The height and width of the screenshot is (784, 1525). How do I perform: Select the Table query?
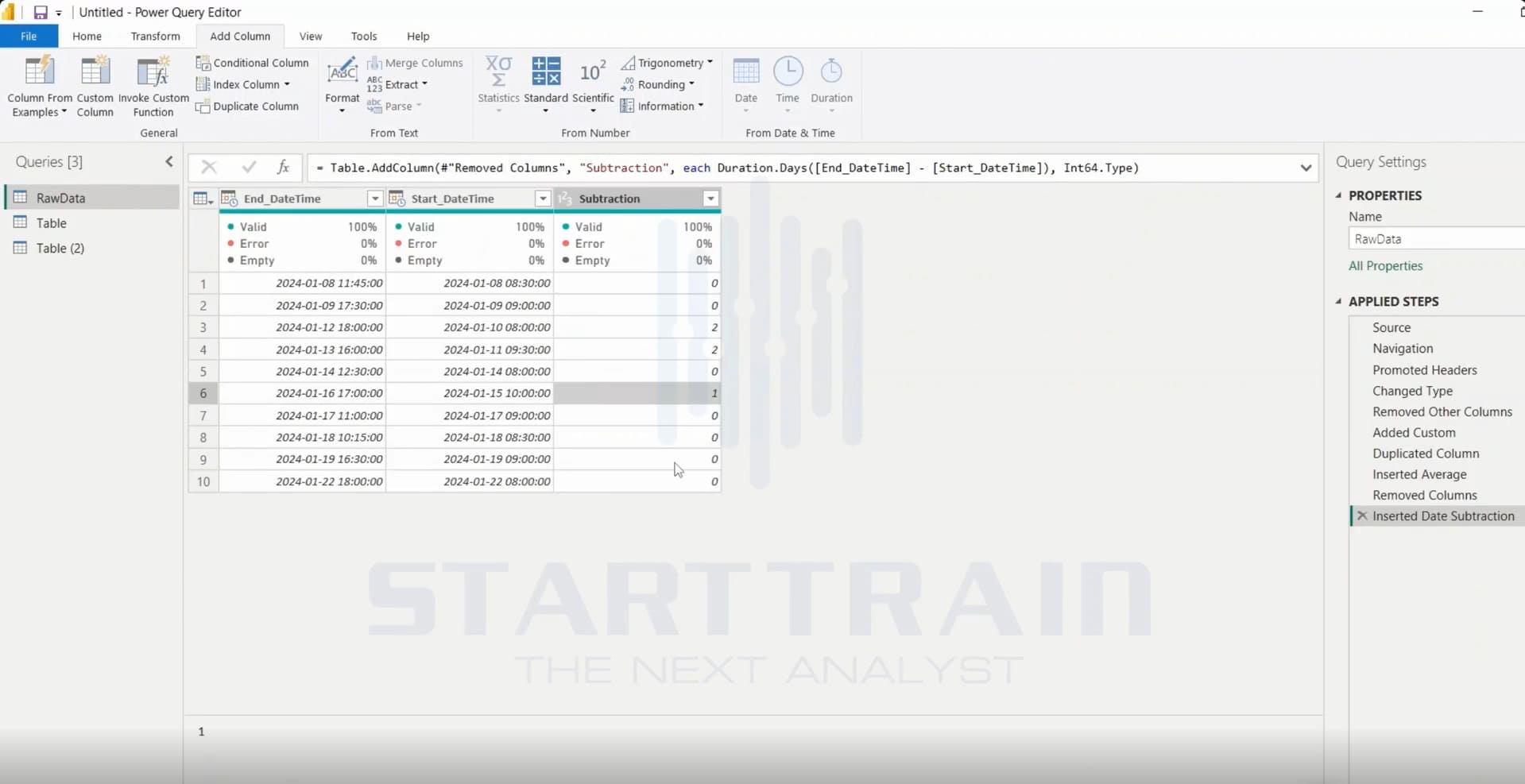coord(92,223)
